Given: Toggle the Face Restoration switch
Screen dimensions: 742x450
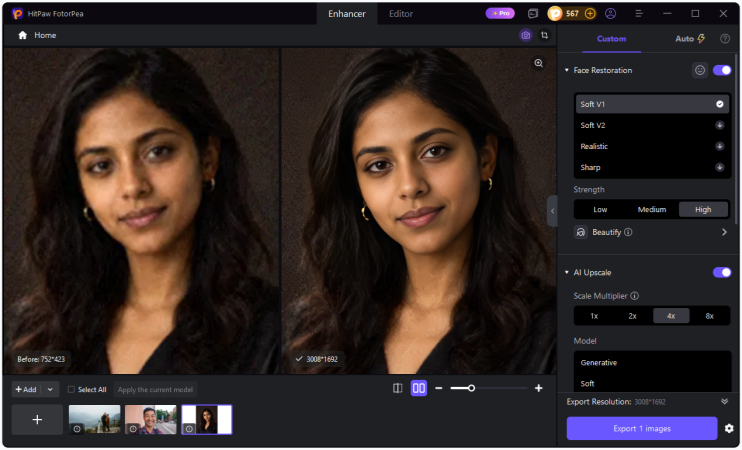Looking at the screenshot, I should pyautogui.click(x=722, y=70).
